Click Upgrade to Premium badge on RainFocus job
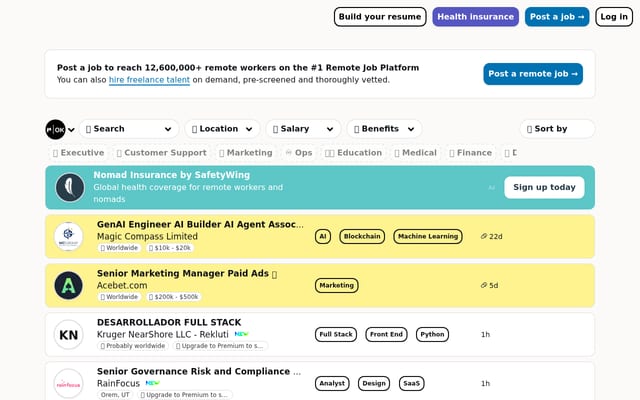The image size is (640, 400). pos(185,395)
